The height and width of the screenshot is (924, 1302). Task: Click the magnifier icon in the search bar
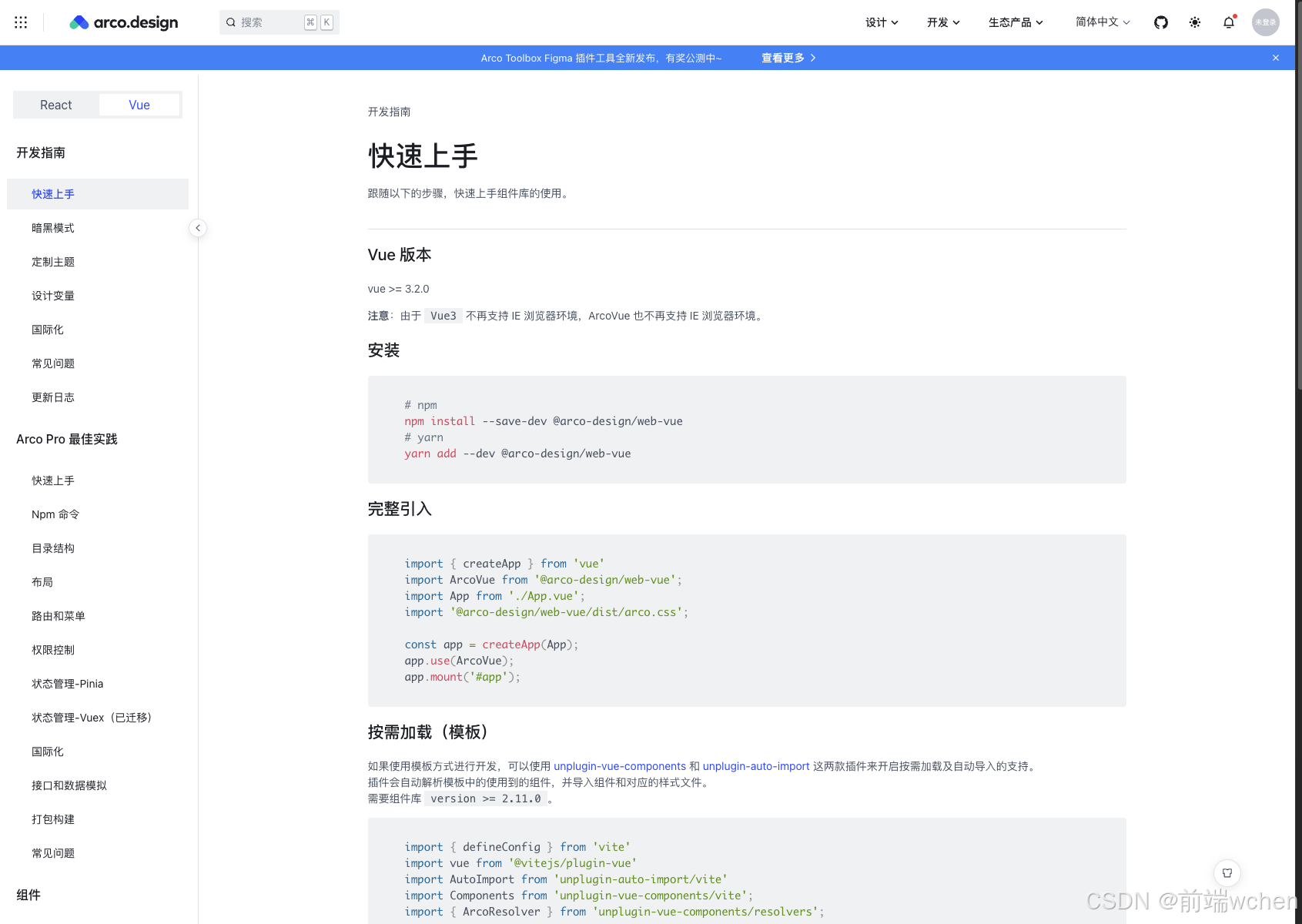pyautogui.click(x=231, y=22)
